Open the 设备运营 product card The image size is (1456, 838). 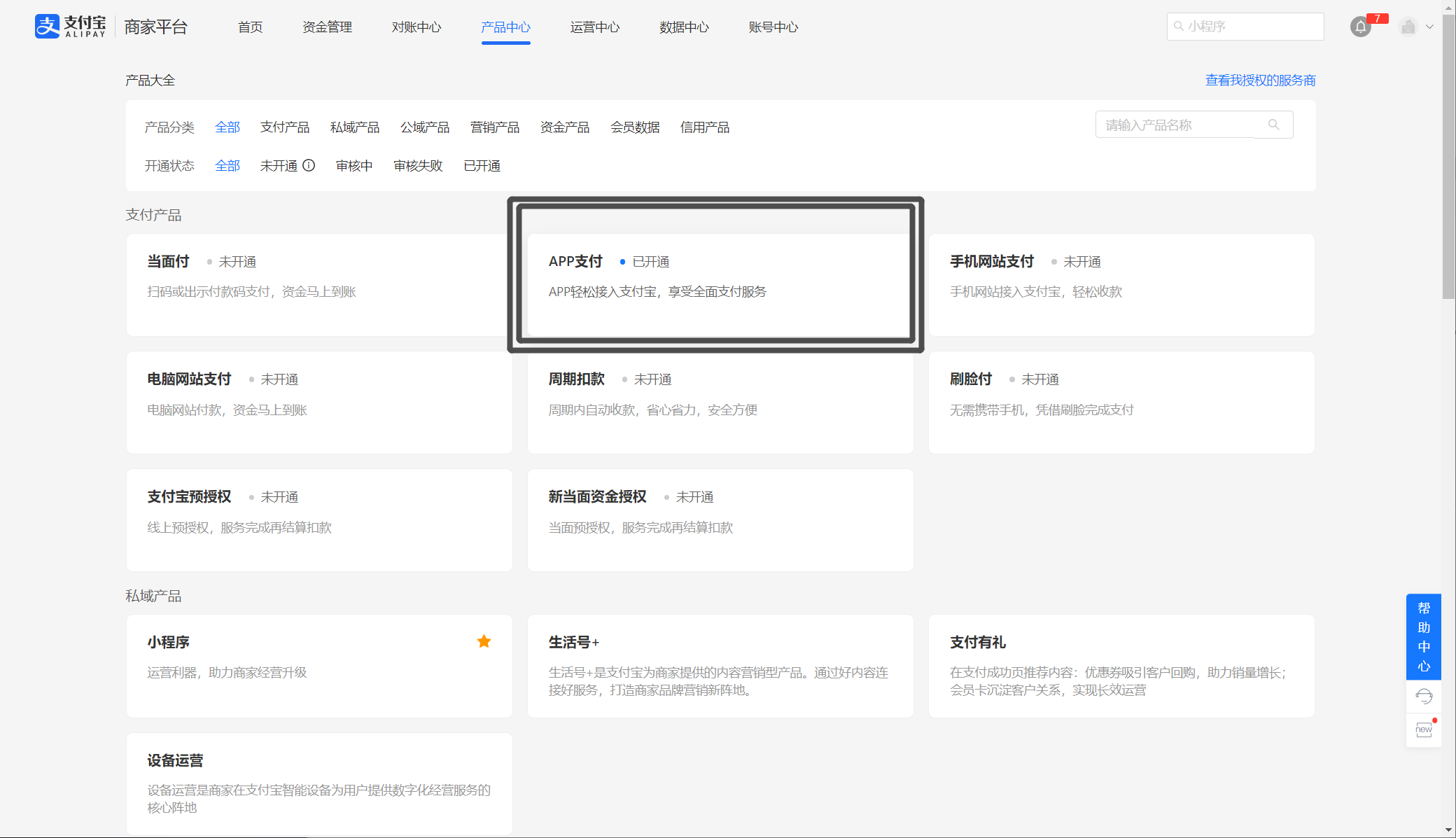[x=319, y=783]
